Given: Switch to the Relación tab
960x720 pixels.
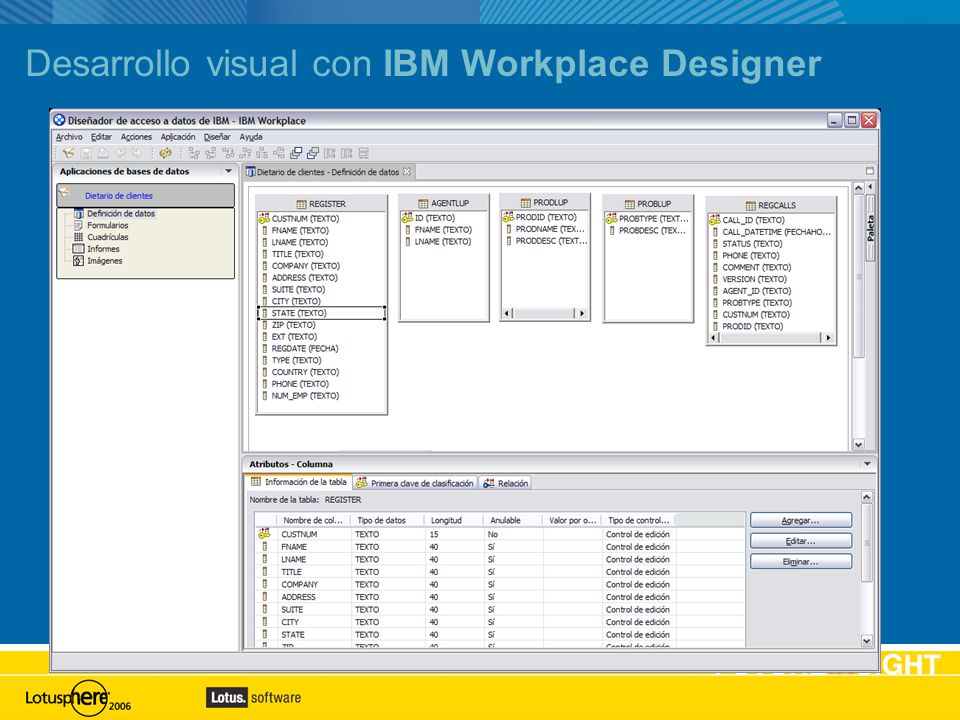Looking at the screenshot, I should [505, 483].
